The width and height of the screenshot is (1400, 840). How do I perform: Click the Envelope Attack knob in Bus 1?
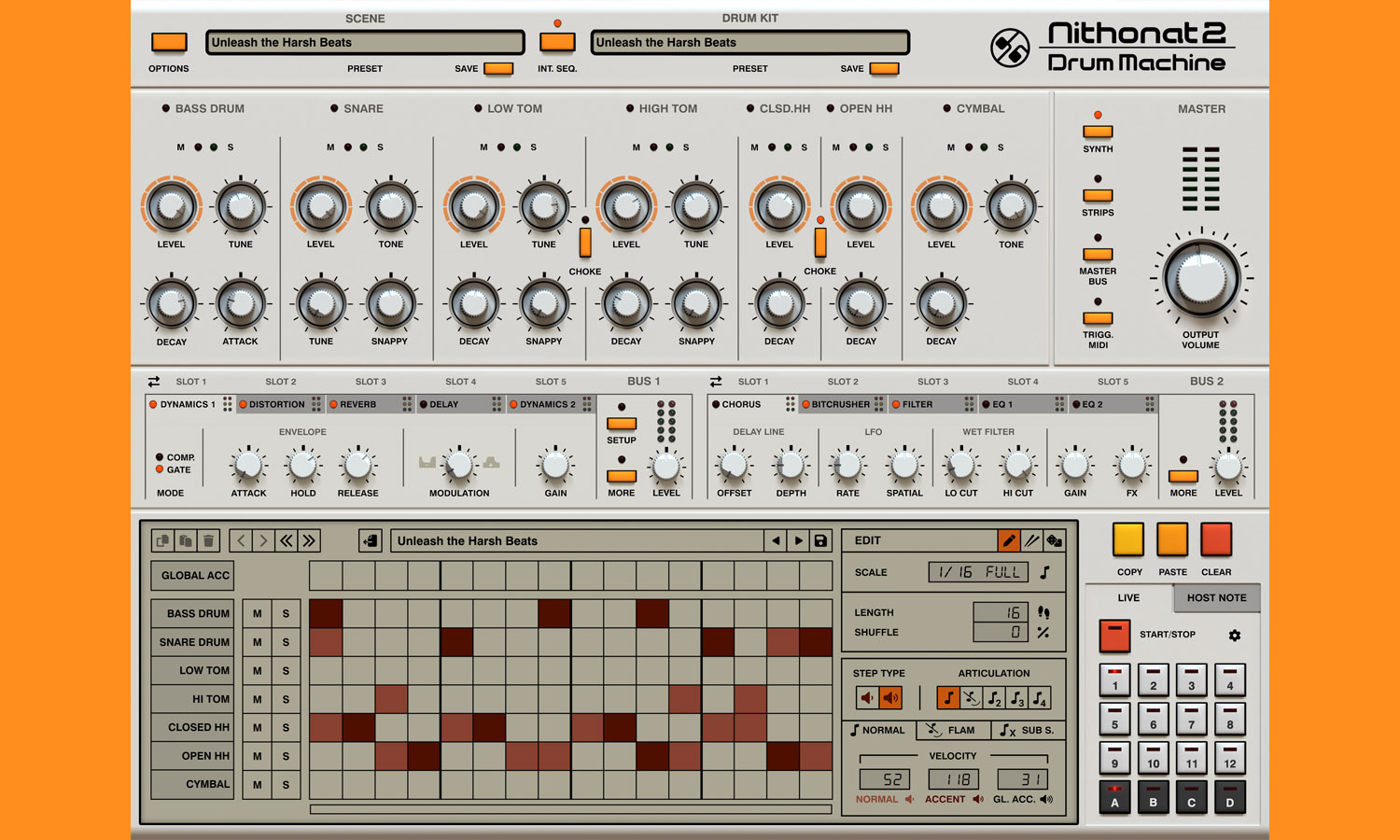tap(248, 465)
